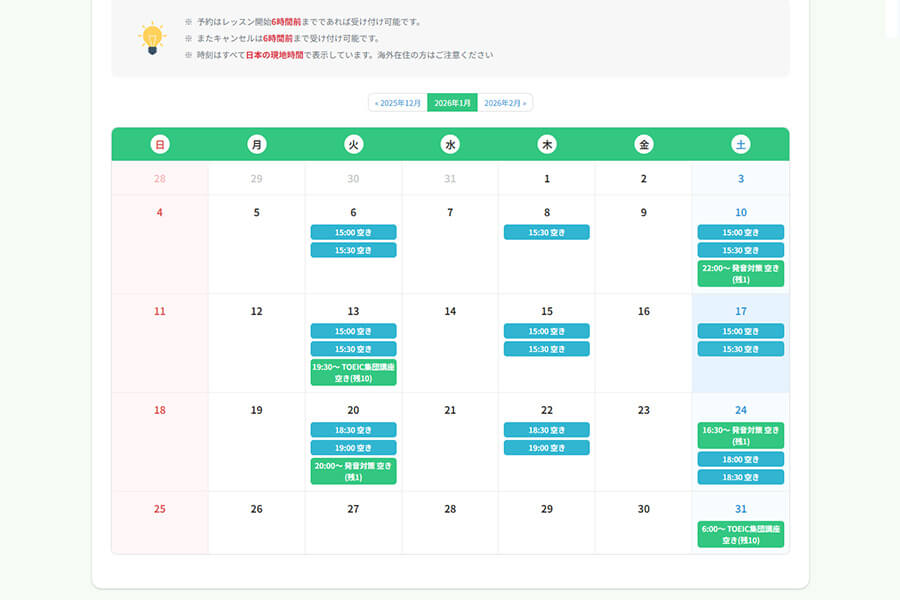The height and width of the screenshot is (600, 900).
Task: Go to previous month 2025年12月
Action: pyautogui.click(x=398, y=103)
